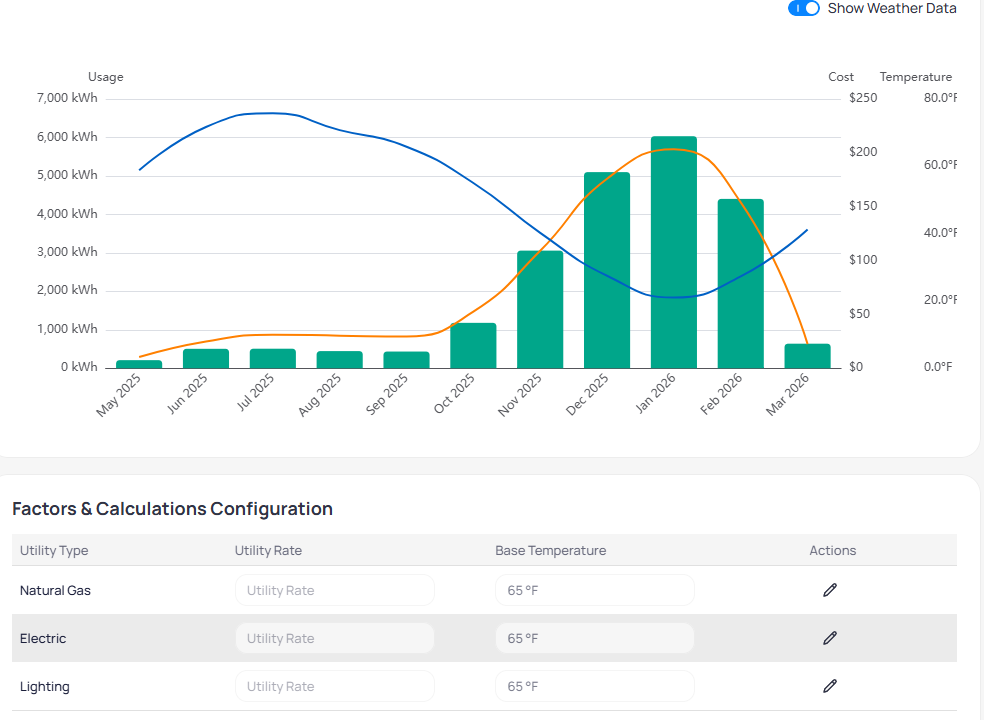
Task: Click the '80.0°F' temperature axis label
Action: [x=940, y=98]
